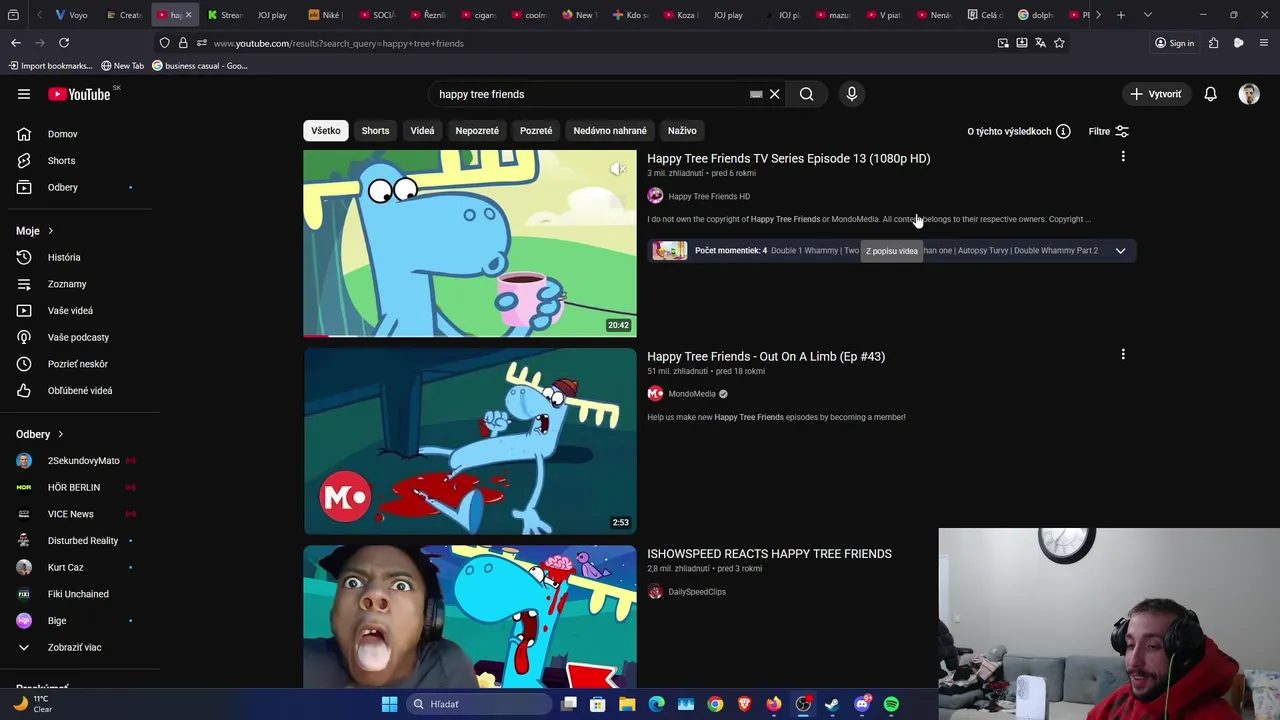Start voice search with microphone icon
This screenshot has height=720, width=1280.
click(852, 94)
